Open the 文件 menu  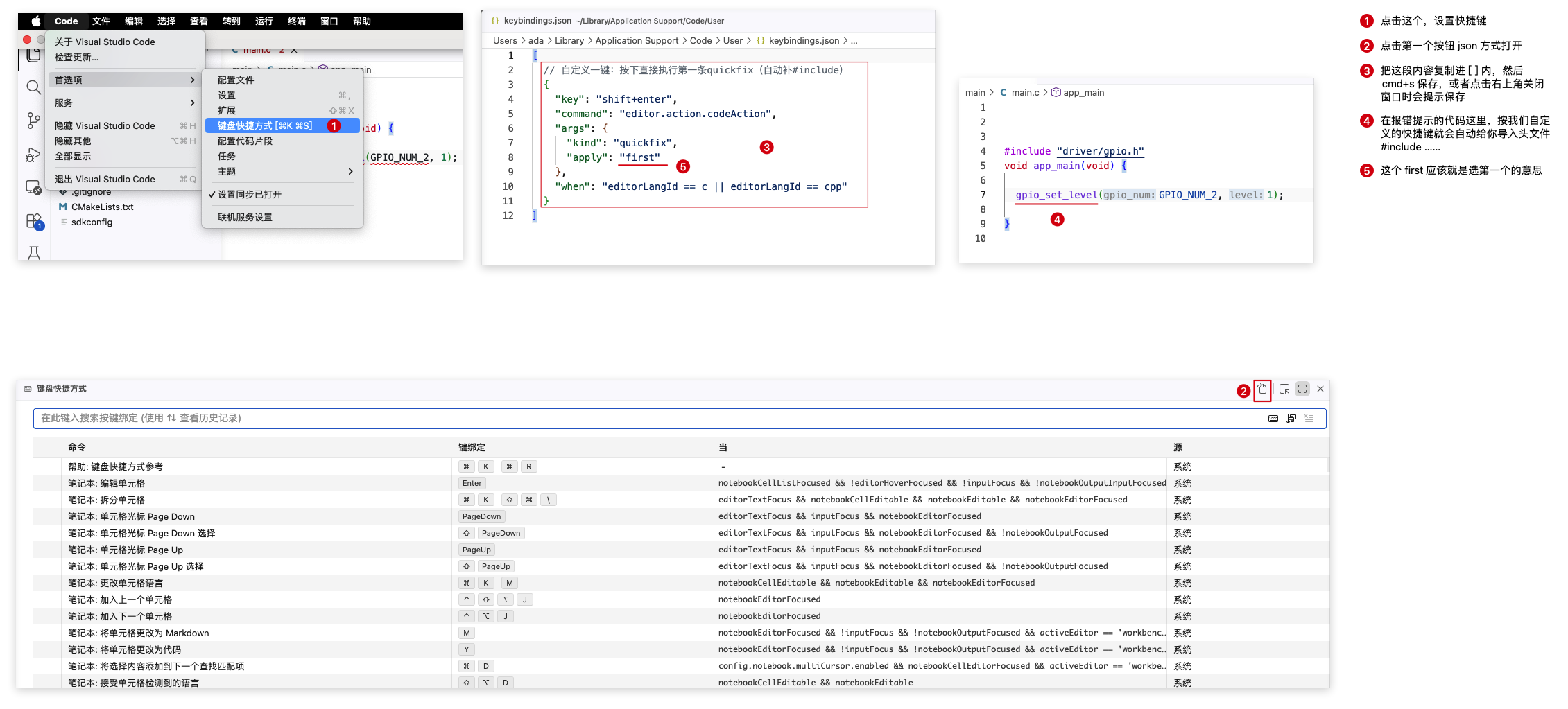pos(101,21)
